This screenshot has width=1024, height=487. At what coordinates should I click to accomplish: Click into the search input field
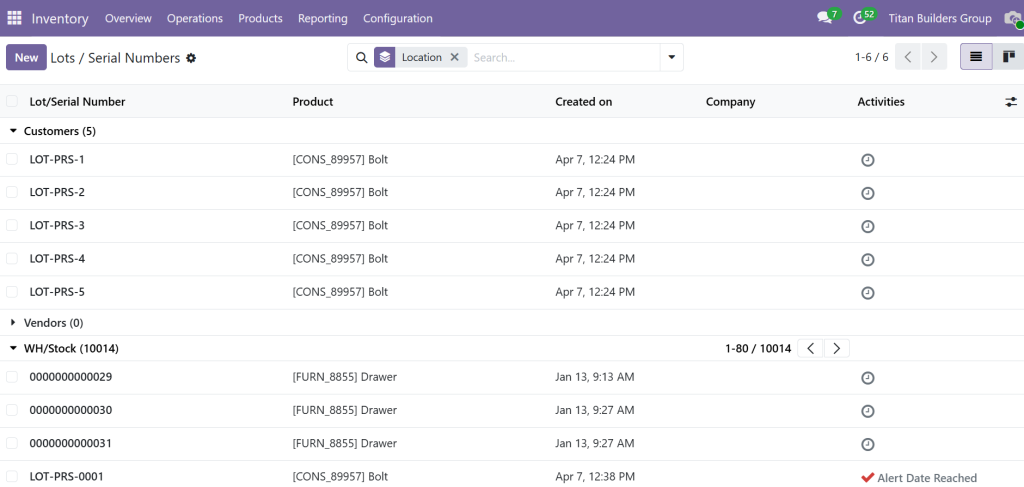560,58
